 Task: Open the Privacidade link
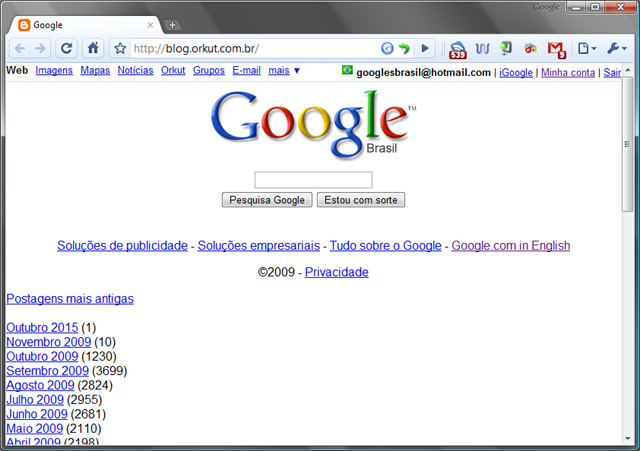pyautogui.click(x=337, y=272)
